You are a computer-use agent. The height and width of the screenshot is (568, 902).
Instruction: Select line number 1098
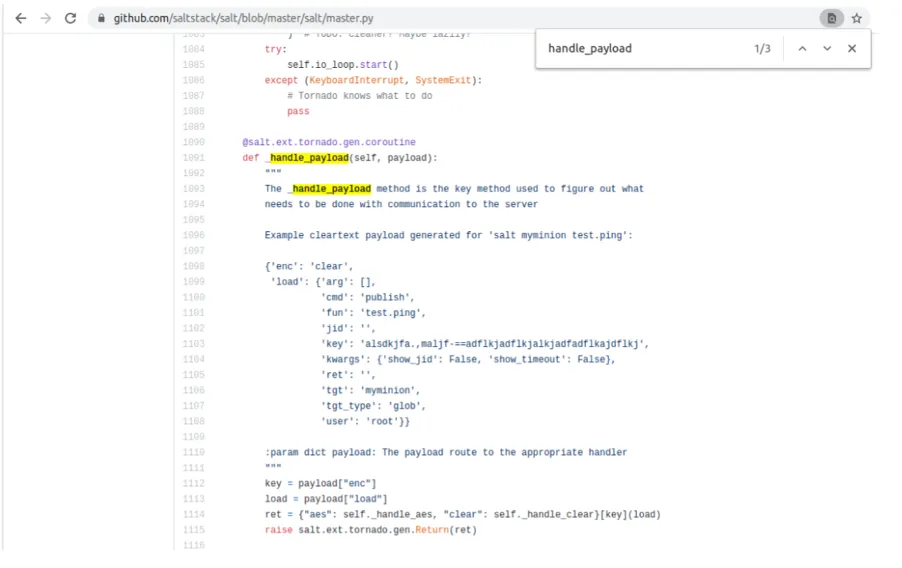194,266
